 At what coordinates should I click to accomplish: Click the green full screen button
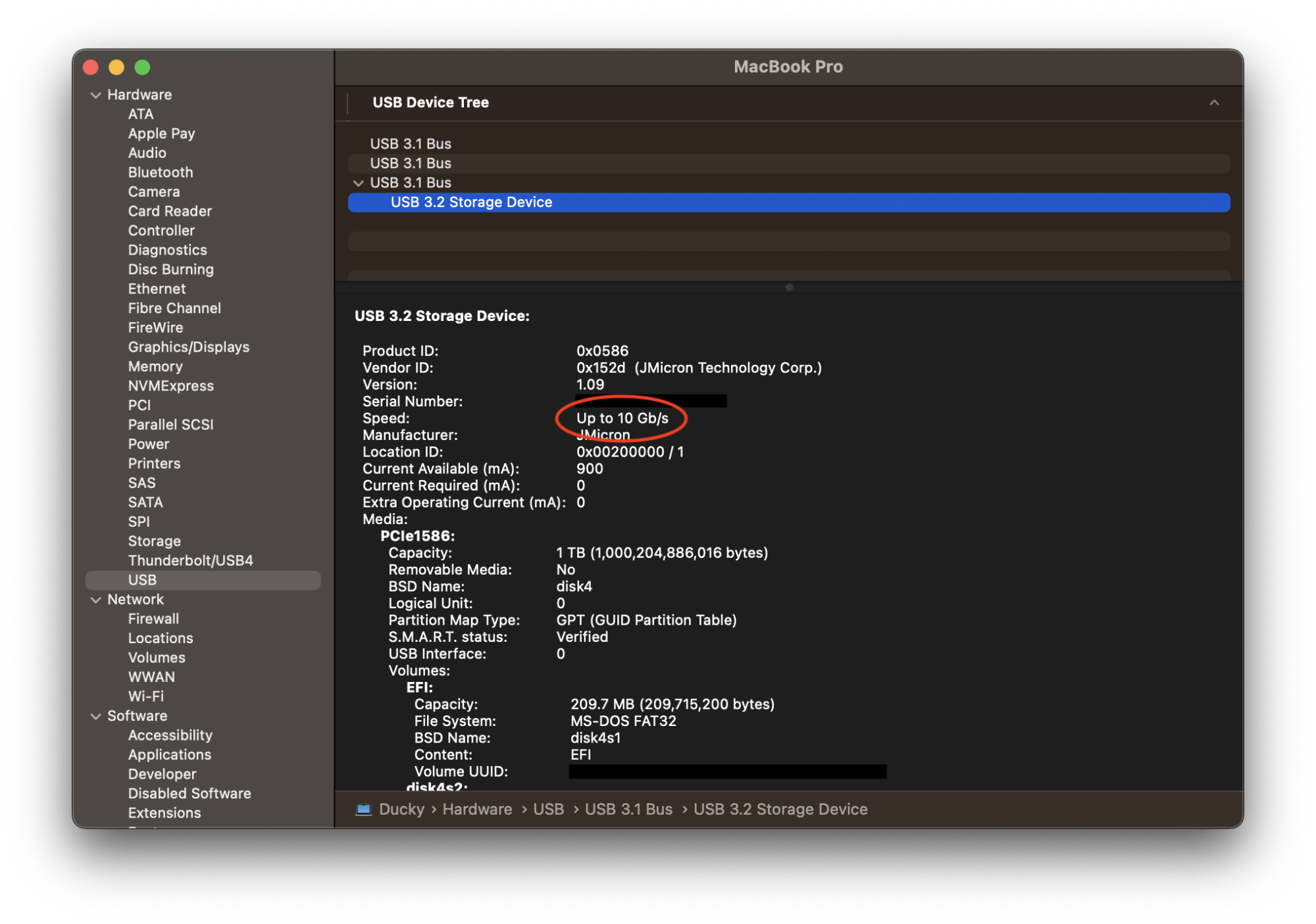pos(142,67)
